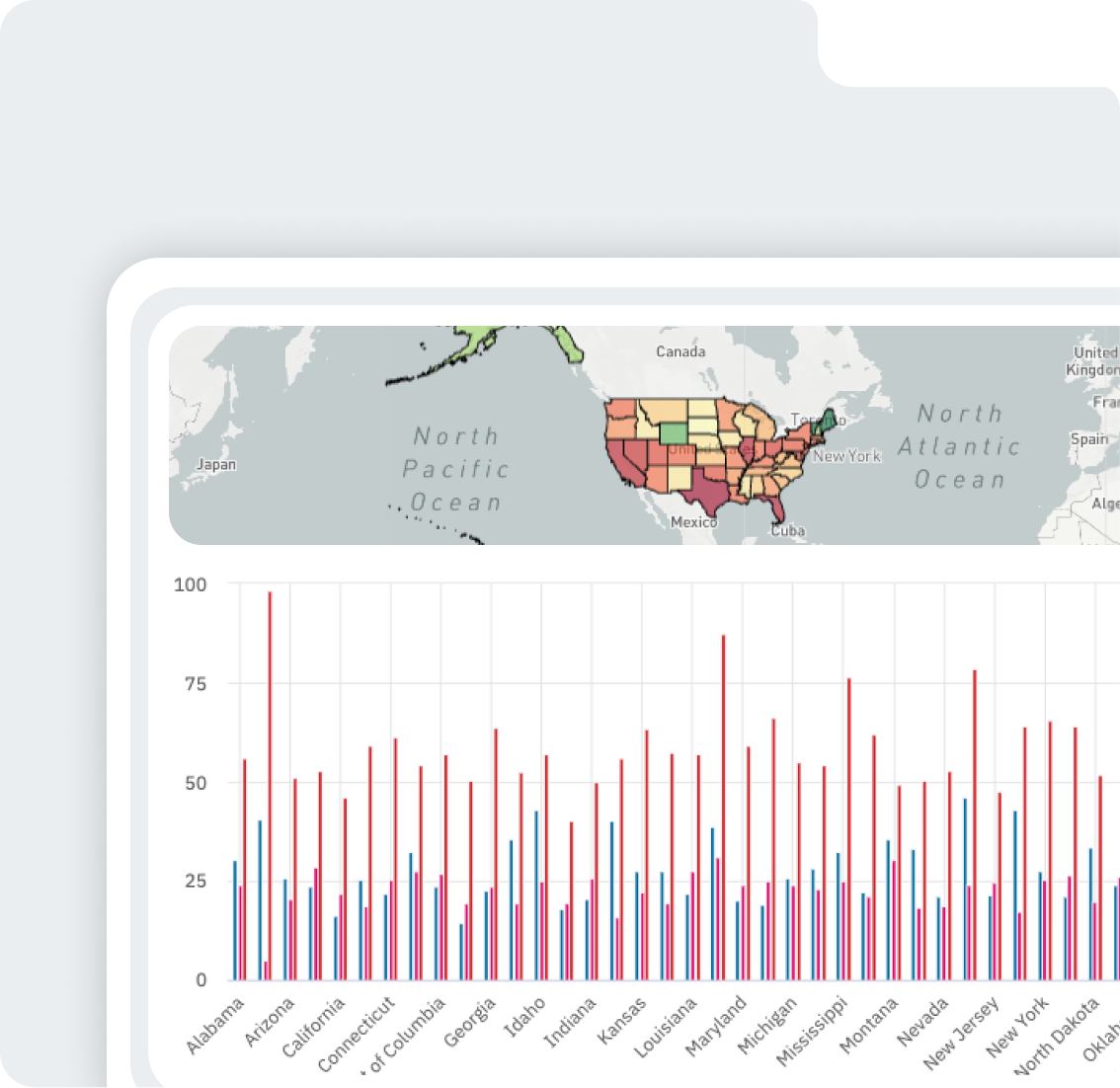Click the Georgia x-axis label
The width and height of the screenshot is (1120, 1088).
coord(469,1022)
